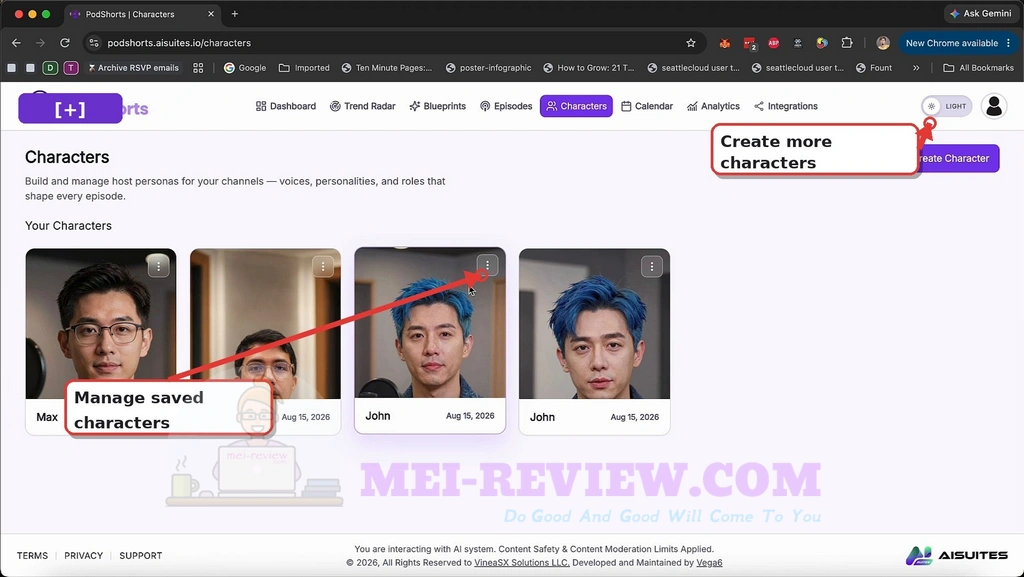Open the Extensions puzzle-piece menu

[x=847, y=43]
